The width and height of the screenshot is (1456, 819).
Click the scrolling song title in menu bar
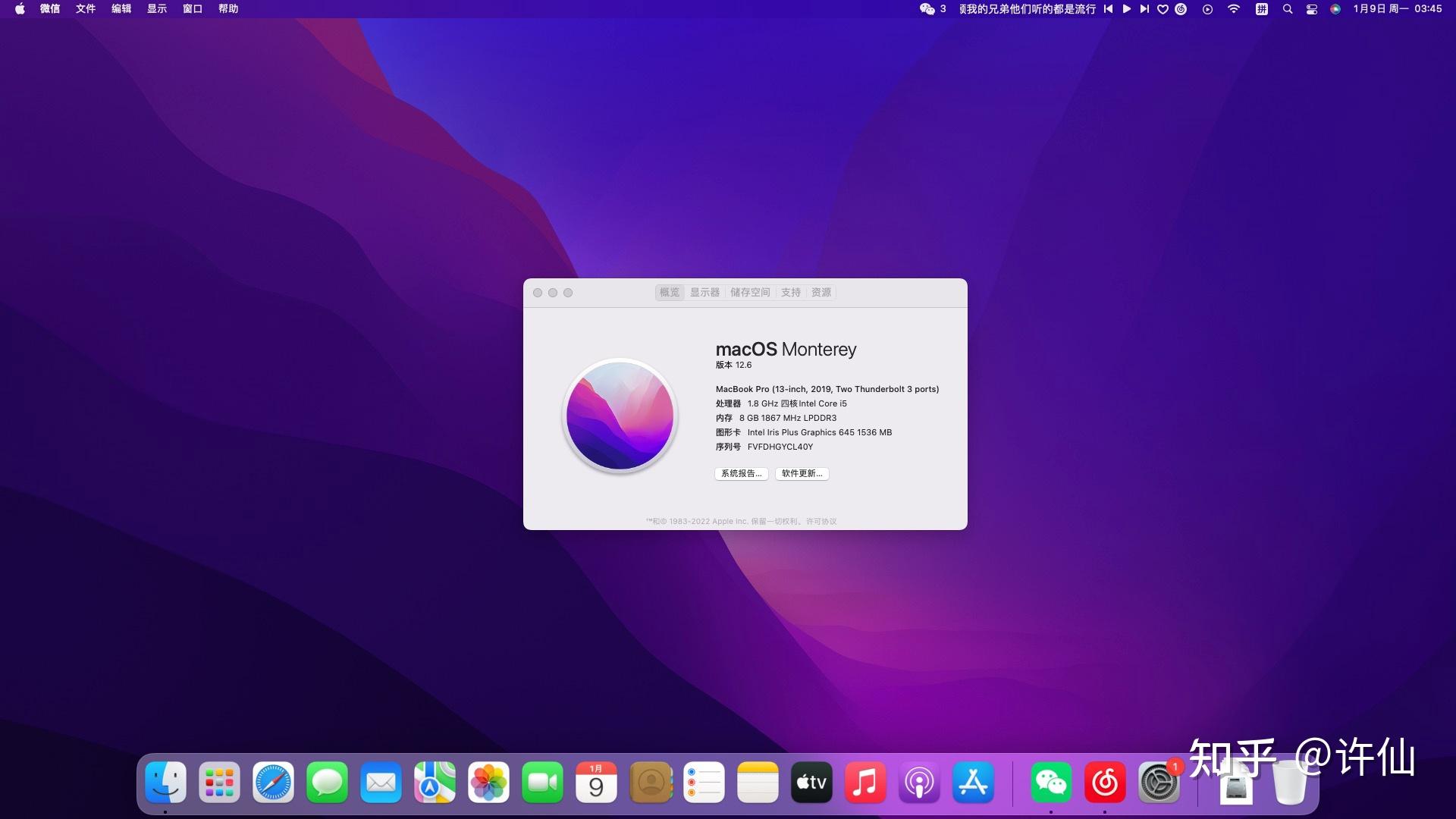point(1027,9)
